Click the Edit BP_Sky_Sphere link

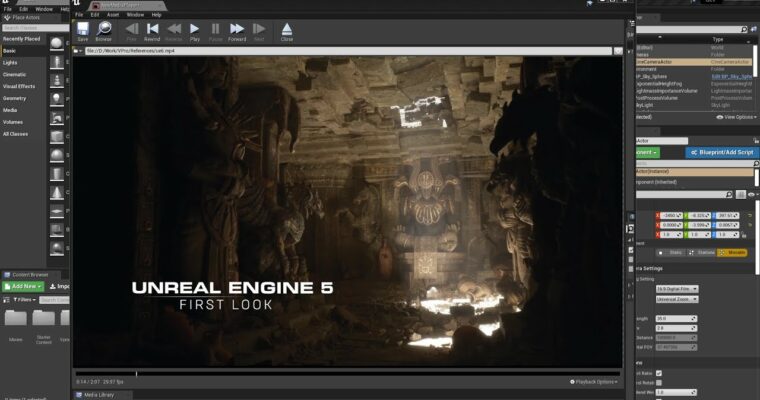731,77
